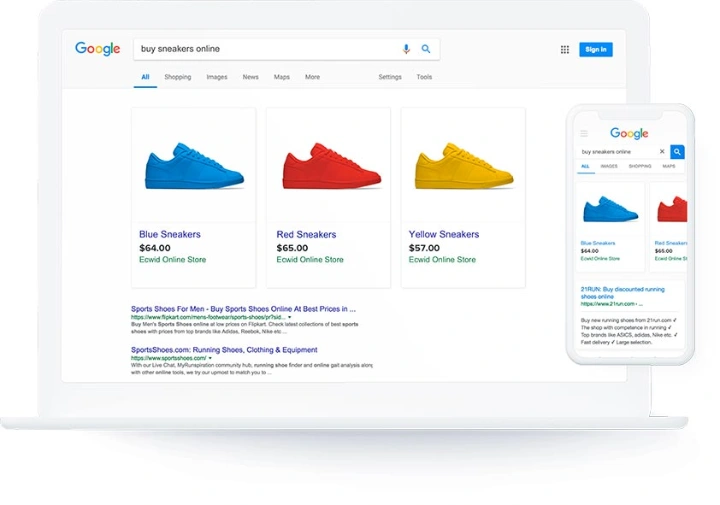Click the desktop magnifier search icon
Screen dimensions: 720x505
[x=426, y=49]
